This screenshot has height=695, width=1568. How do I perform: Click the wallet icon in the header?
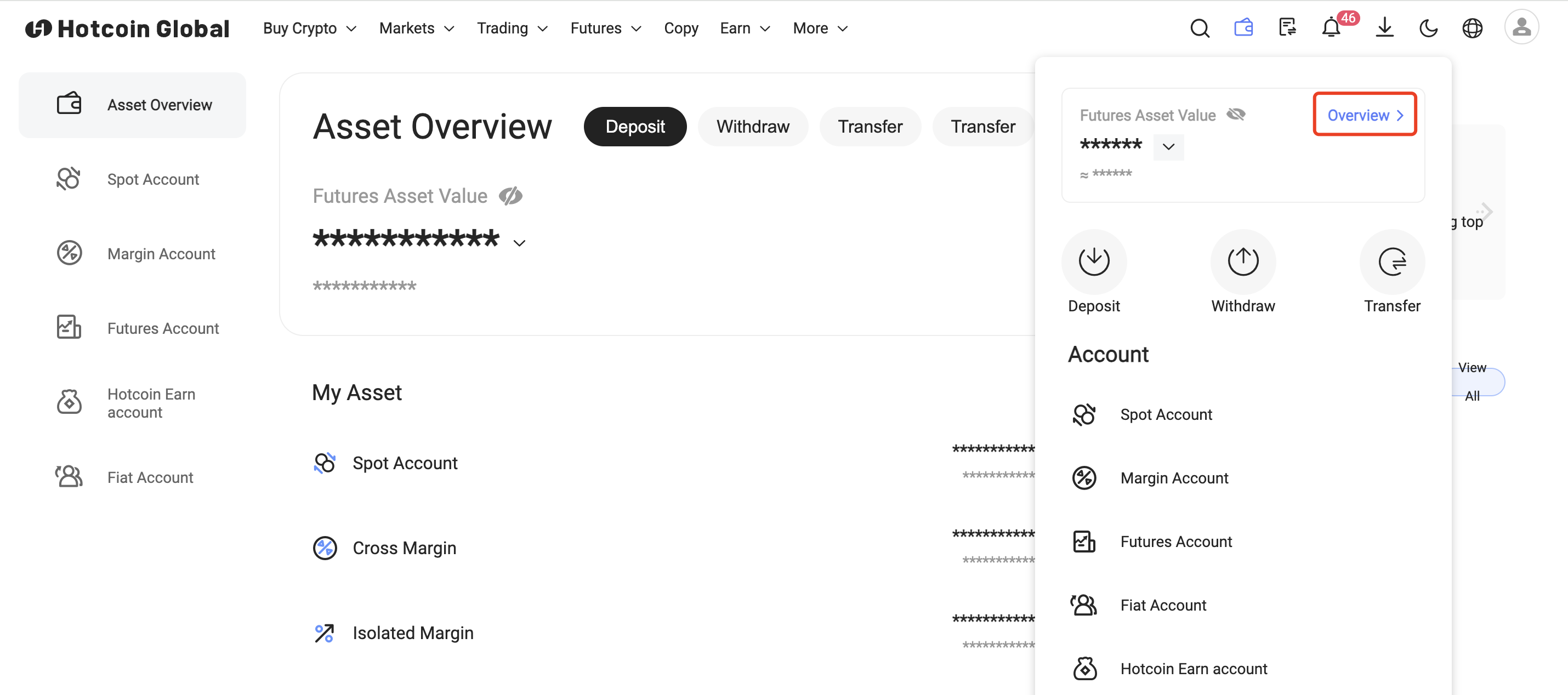pyautogui.click(x=1243, y=28)
